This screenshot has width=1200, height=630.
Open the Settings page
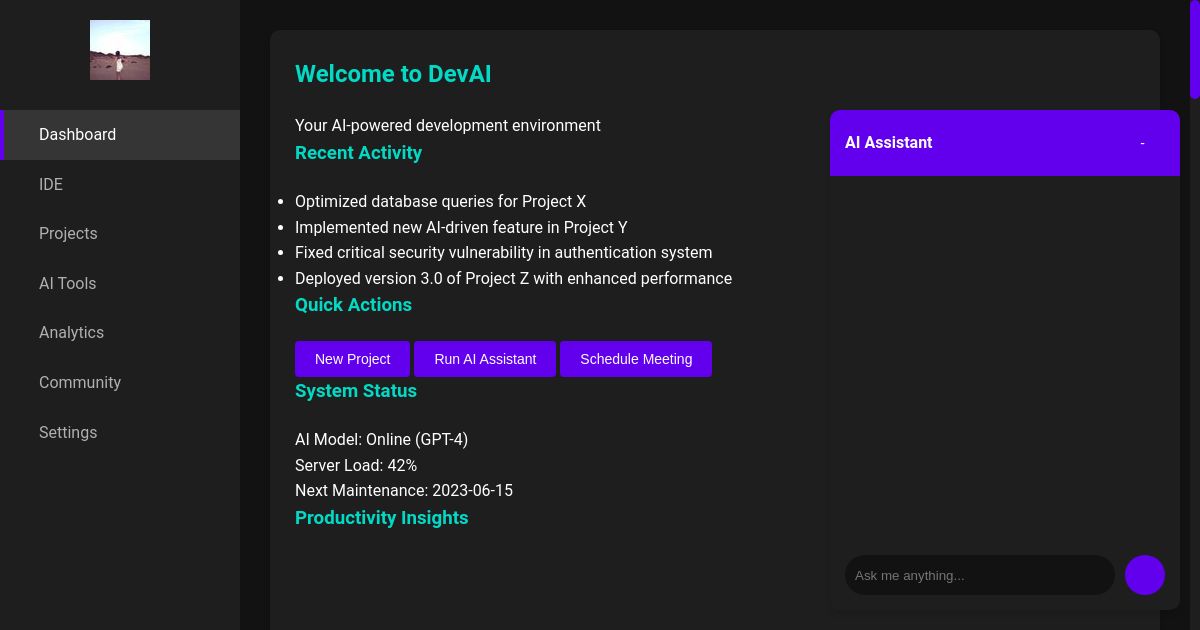68,432
